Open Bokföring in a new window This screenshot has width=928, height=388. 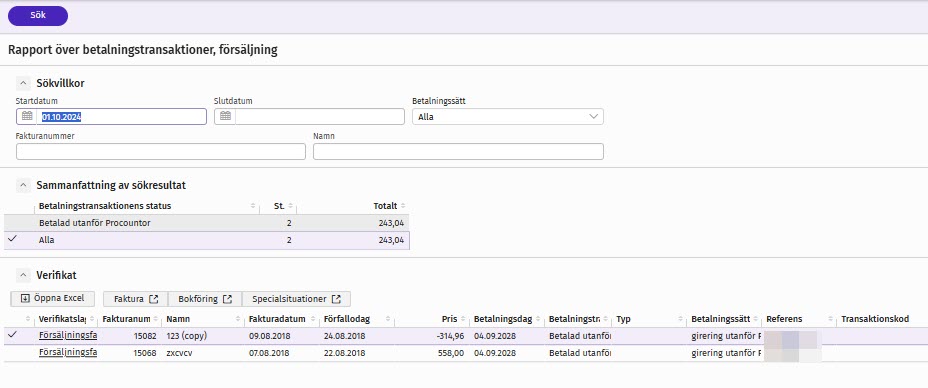pyautogui.click(x=205, y=299)
